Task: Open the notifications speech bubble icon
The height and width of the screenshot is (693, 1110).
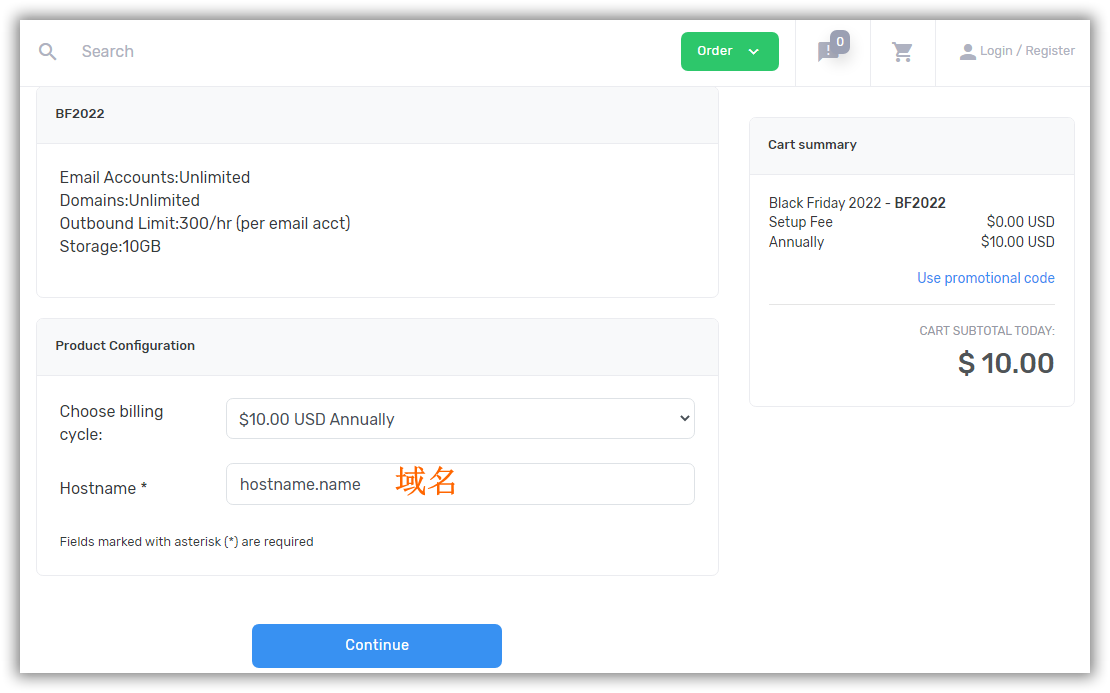Action: pos(827,52)
